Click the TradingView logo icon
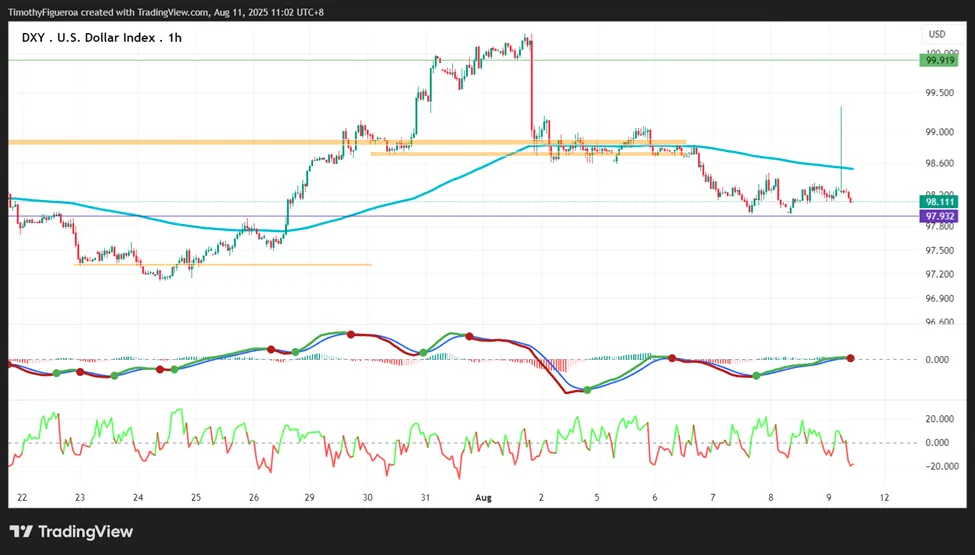The height and width of the screenshot is (555, 975). tap(21, 531)
